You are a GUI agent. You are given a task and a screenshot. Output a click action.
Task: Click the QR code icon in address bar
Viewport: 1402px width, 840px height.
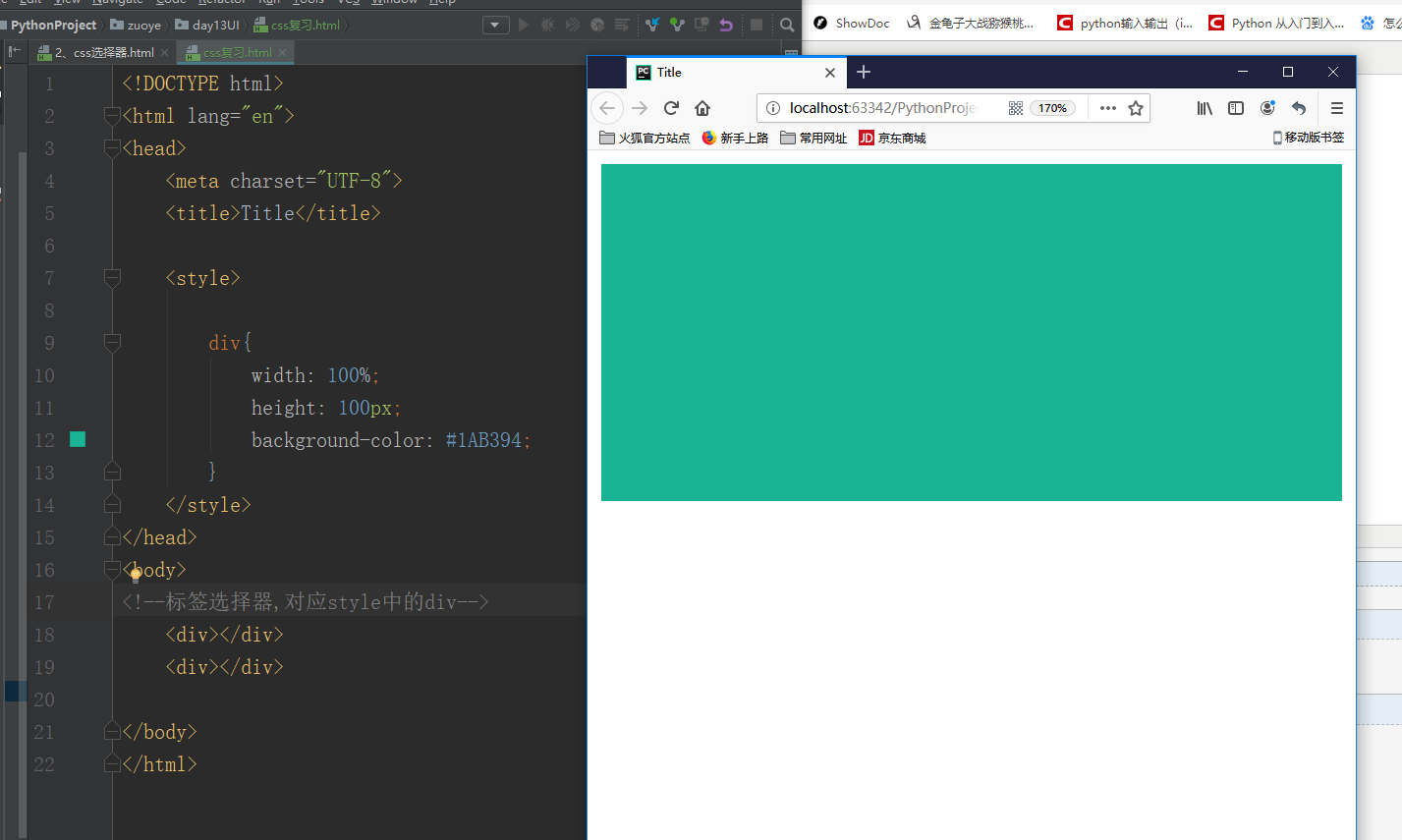click(1016, 108)
